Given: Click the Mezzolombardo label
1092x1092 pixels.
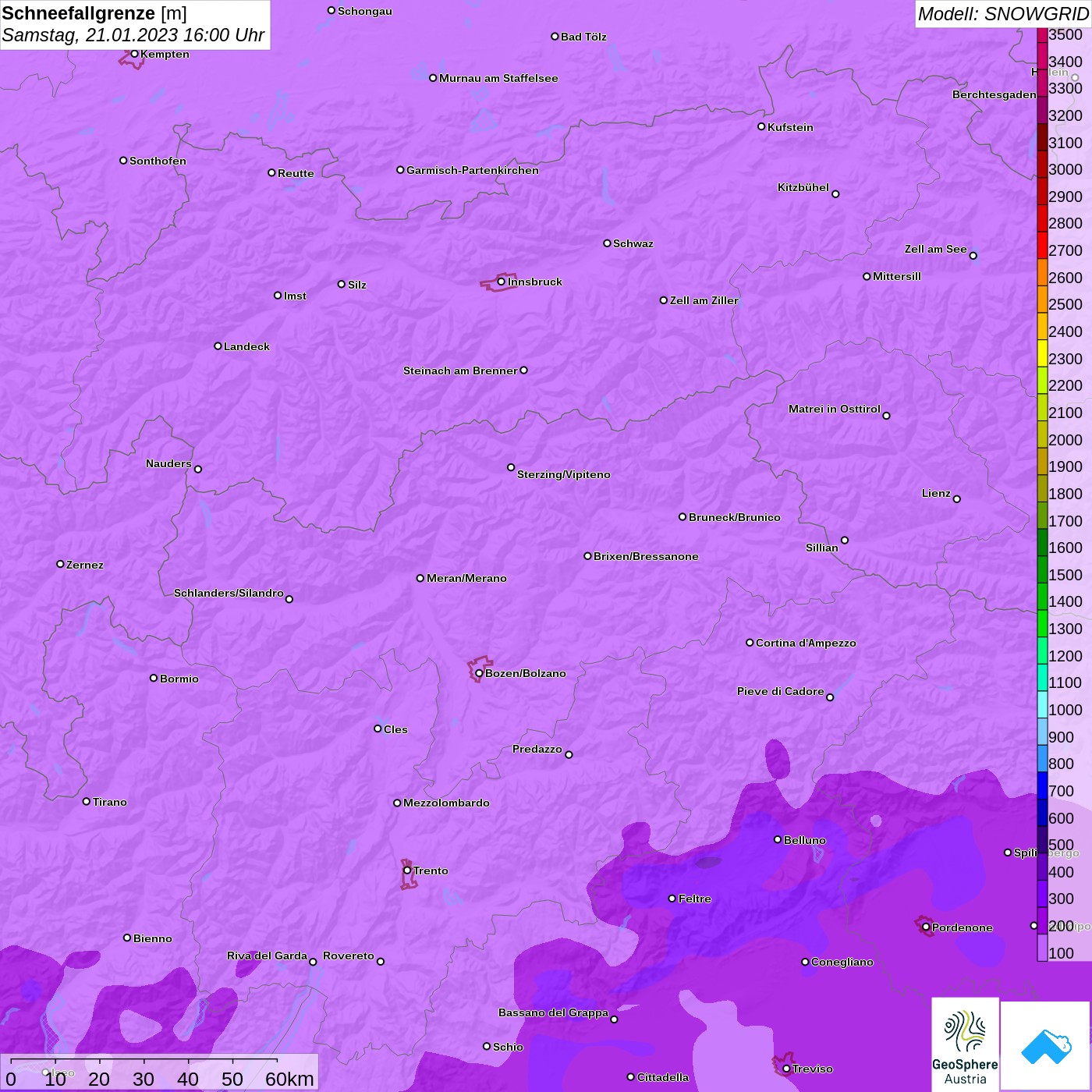Looking at the screenshot, I should [x=446, y=803].
